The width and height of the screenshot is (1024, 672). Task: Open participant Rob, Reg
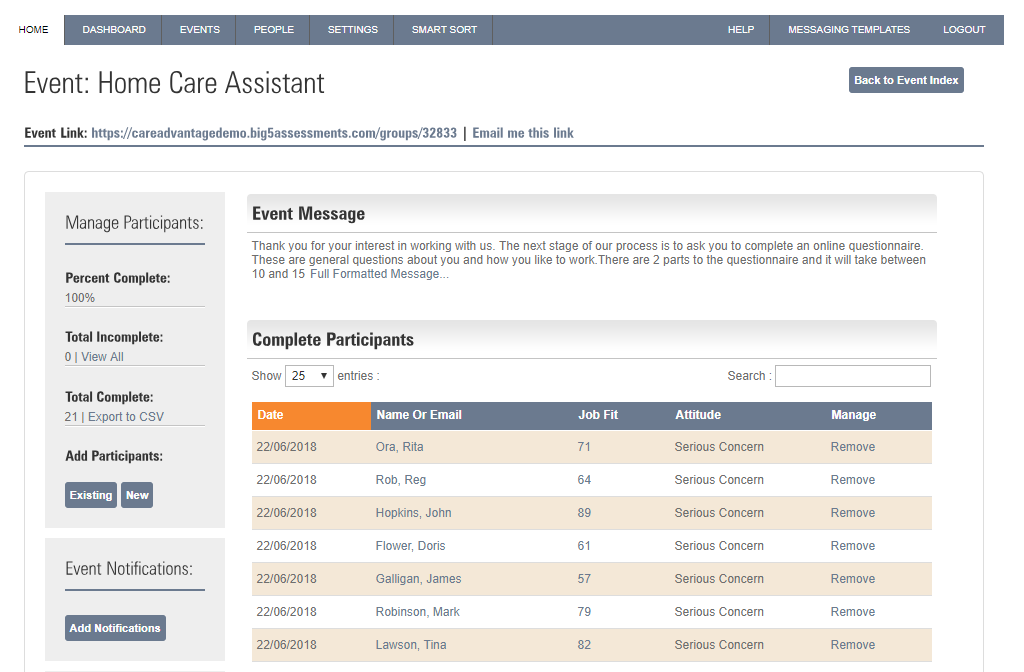(x=400, y=480)
